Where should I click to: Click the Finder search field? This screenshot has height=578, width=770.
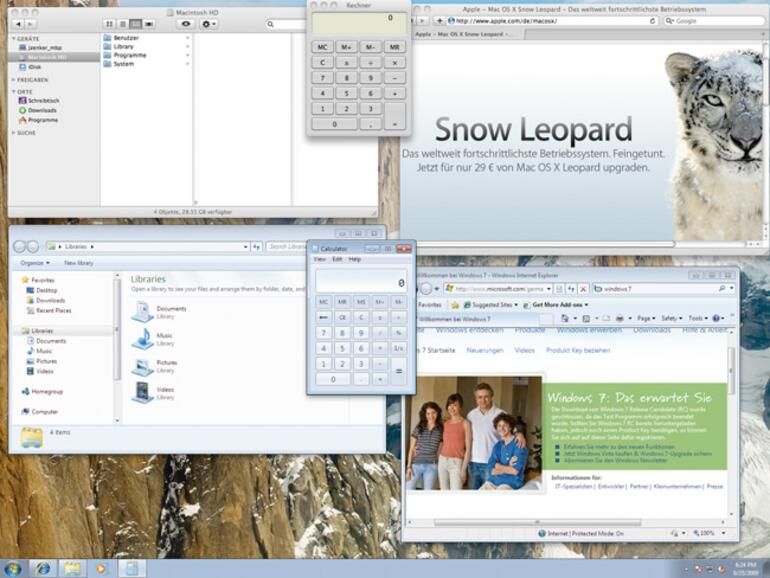287,24
